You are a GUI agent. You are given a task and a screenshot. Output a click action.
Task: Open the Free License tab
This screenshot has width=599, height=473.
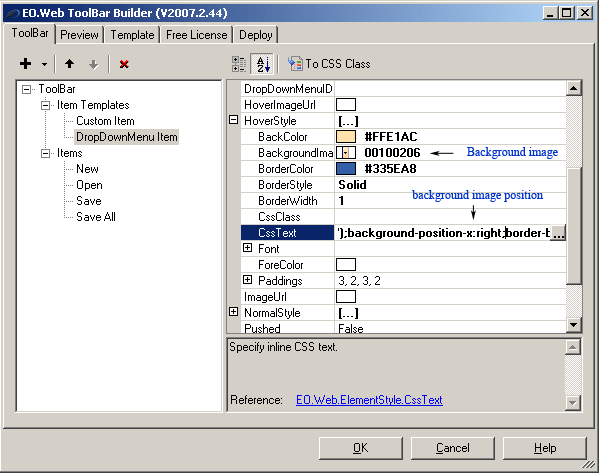[196, 35]
